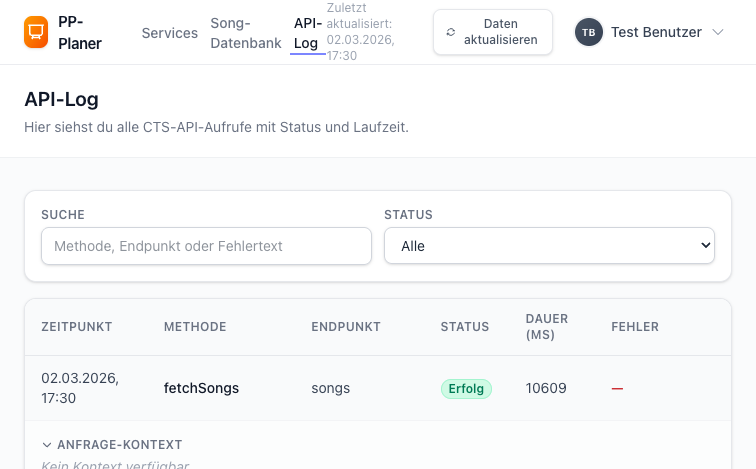
Task: Open the user menu chevron
Action: pyautogui.click(x=717, y=32)
